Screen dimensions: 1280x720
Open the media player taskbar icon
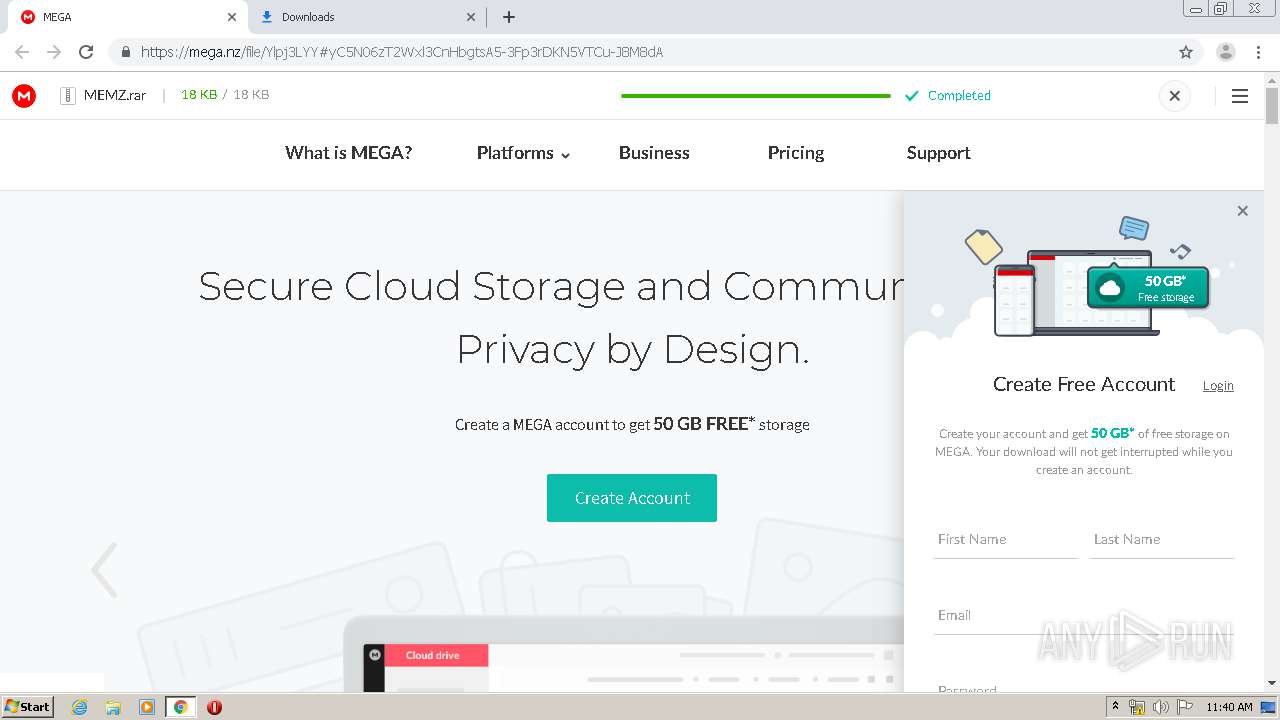pos(147,707)
